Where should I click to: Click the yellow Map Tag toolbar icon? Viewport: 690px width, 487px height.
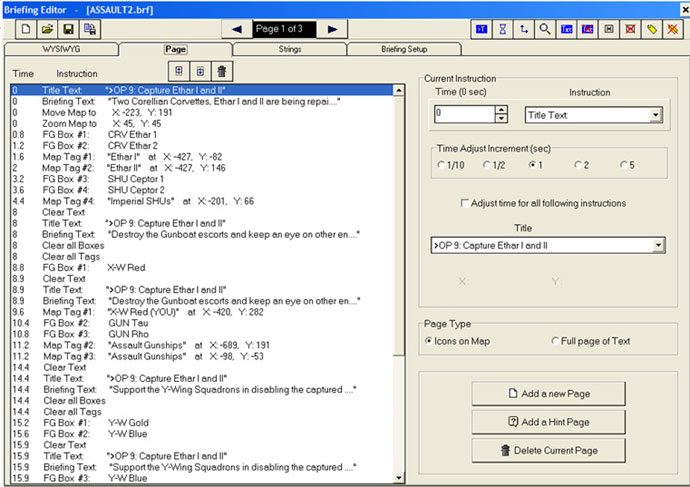pyautogui.click(x=652, y=29)
